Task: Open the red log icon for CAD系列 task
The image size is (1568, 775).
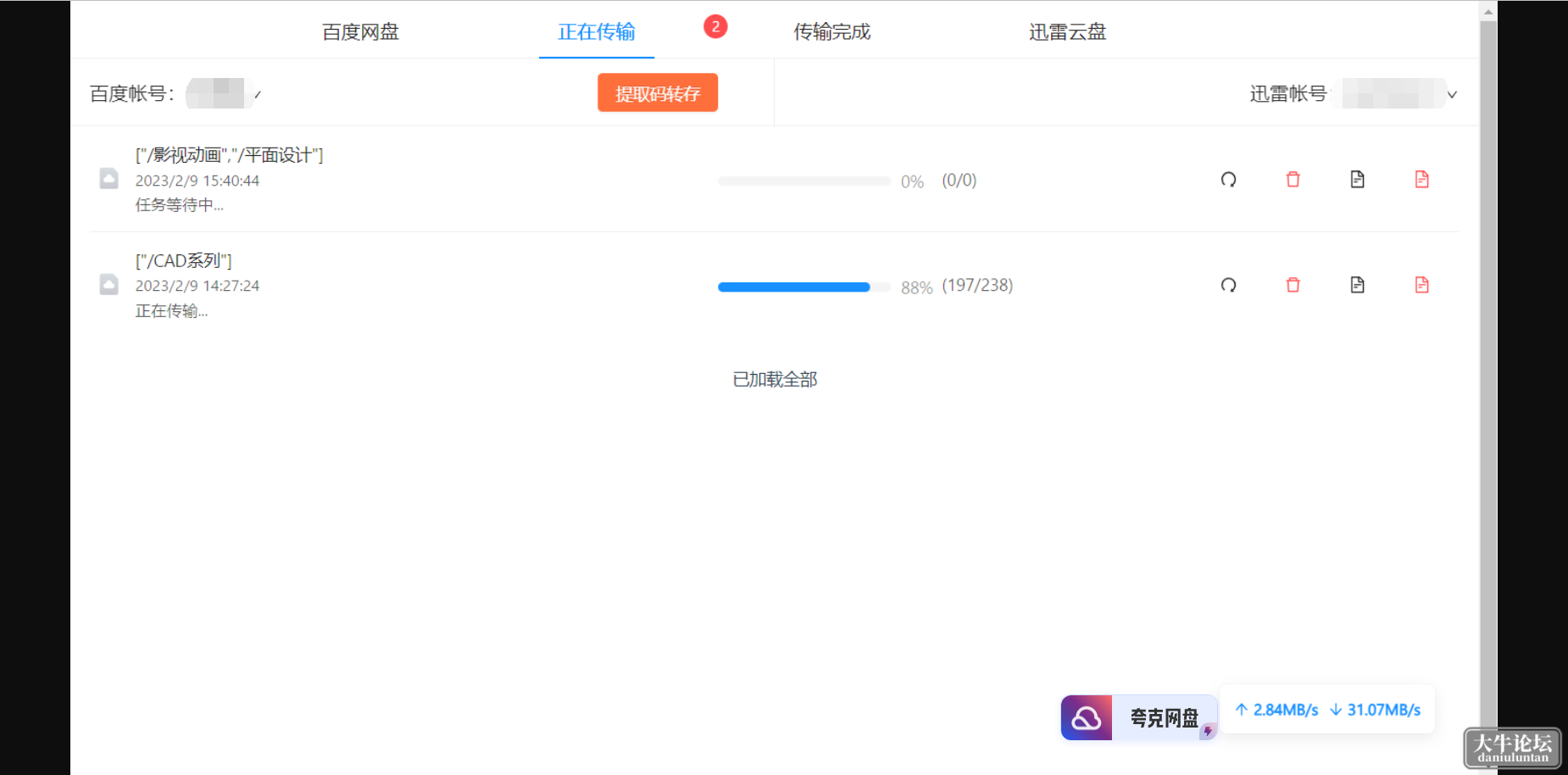Action: [1421, 285]
